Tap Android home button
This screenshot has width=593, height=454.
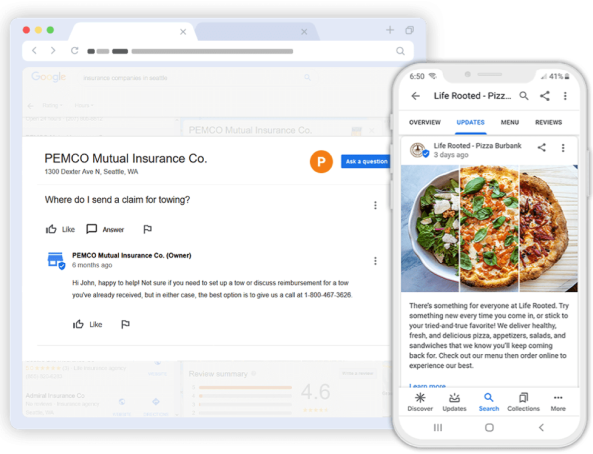(x=489, y=428)
